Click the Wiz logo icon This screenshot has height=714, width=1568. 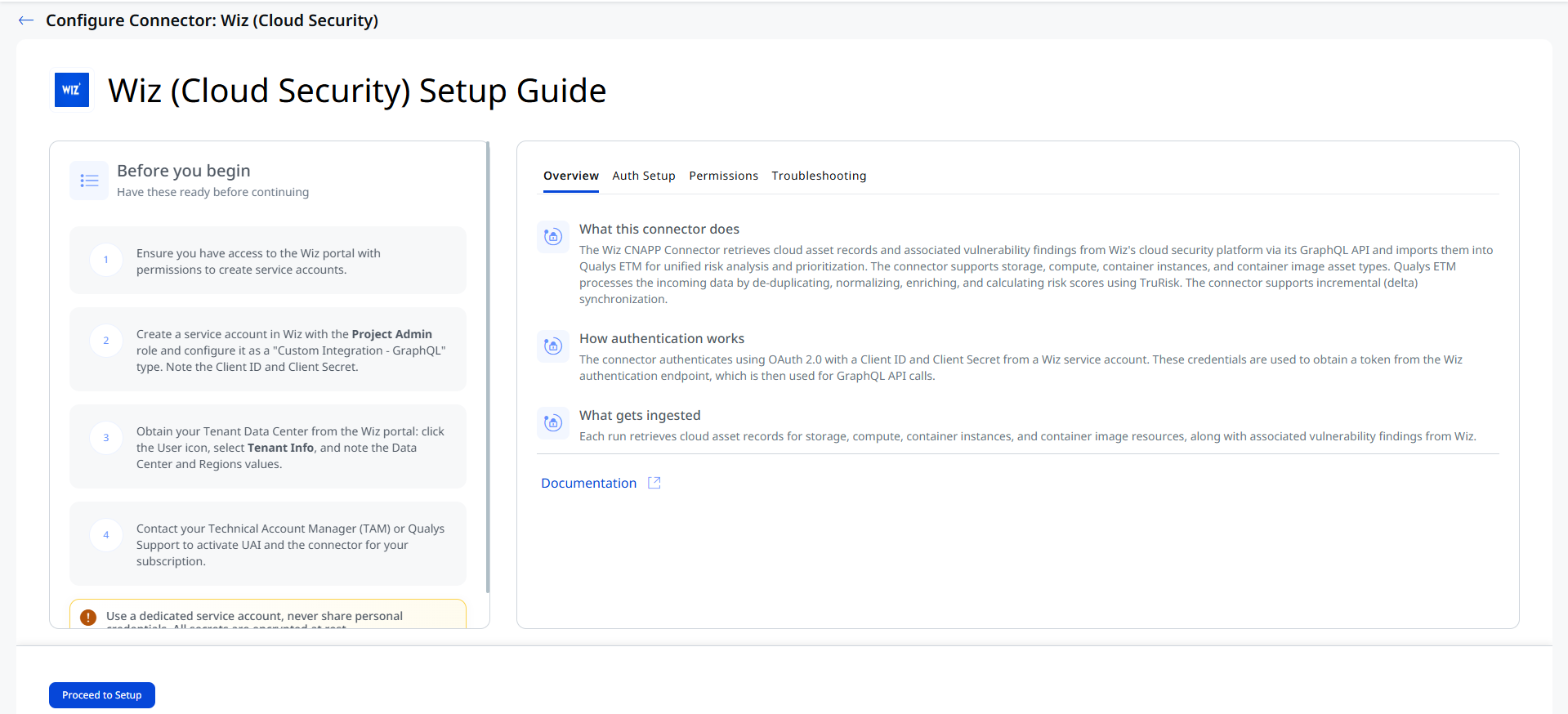coord(72,90)
